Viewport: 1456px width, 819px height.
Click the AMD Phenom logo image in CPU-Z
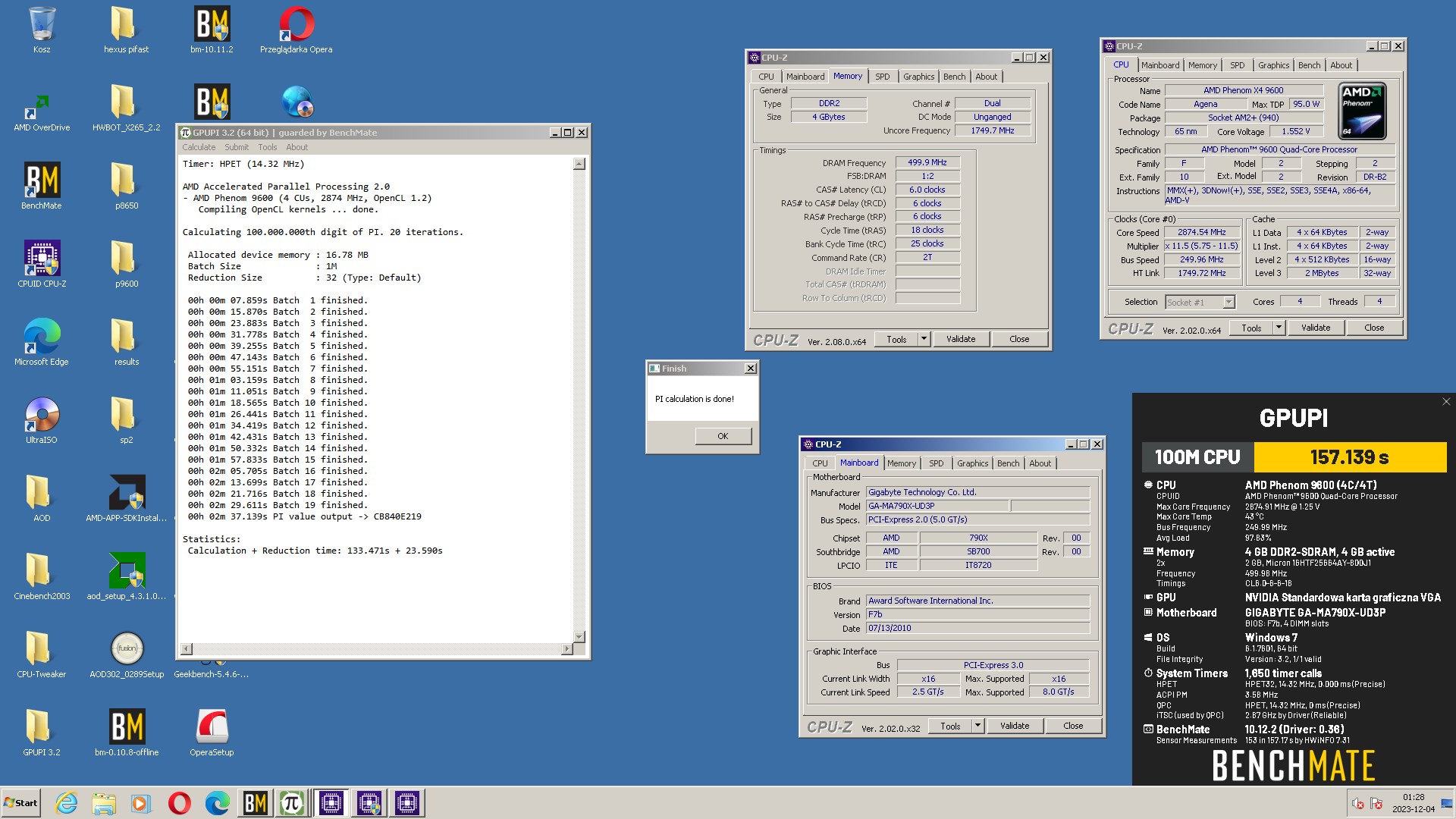pos(1362,111)
